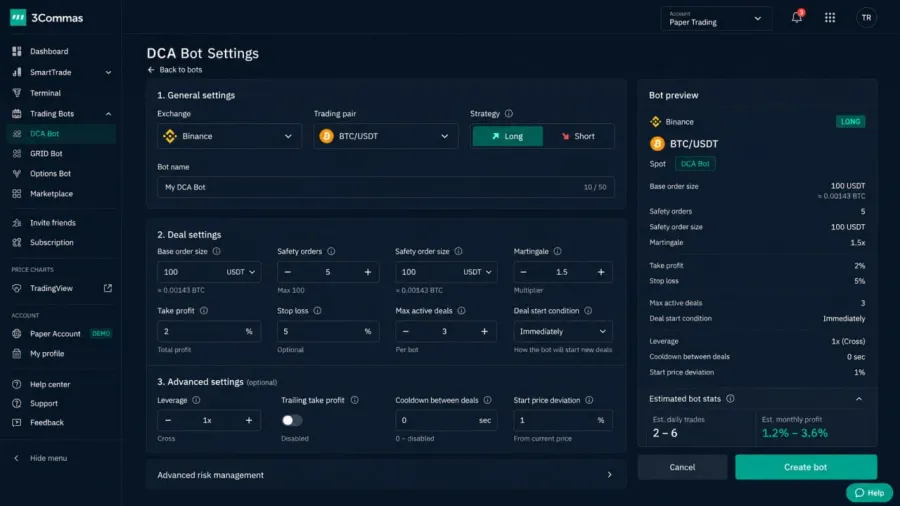Click info icon beside Base order size

(216, 251)
